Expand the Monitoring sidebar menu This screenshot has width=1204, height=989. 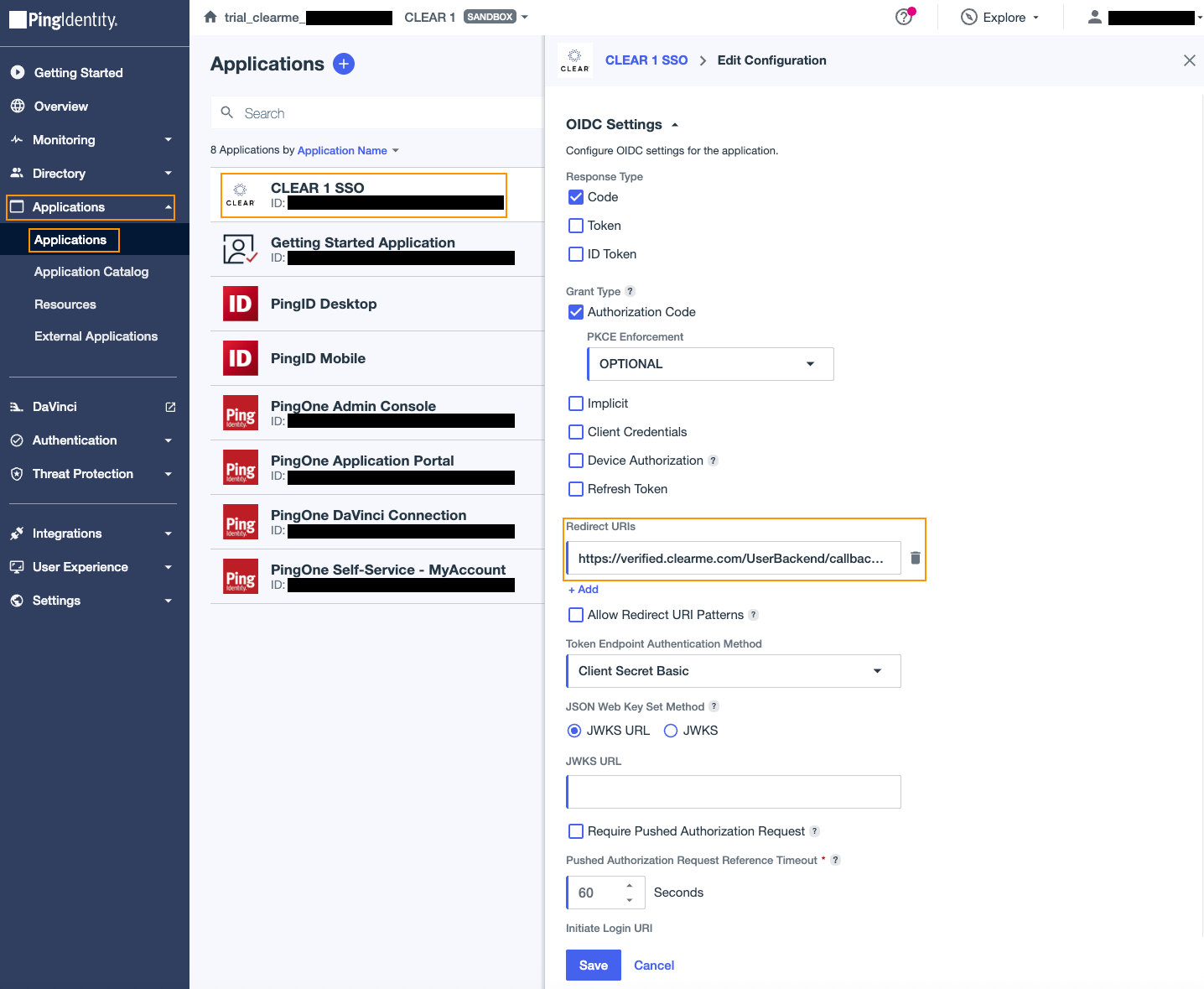coord(169,140)
